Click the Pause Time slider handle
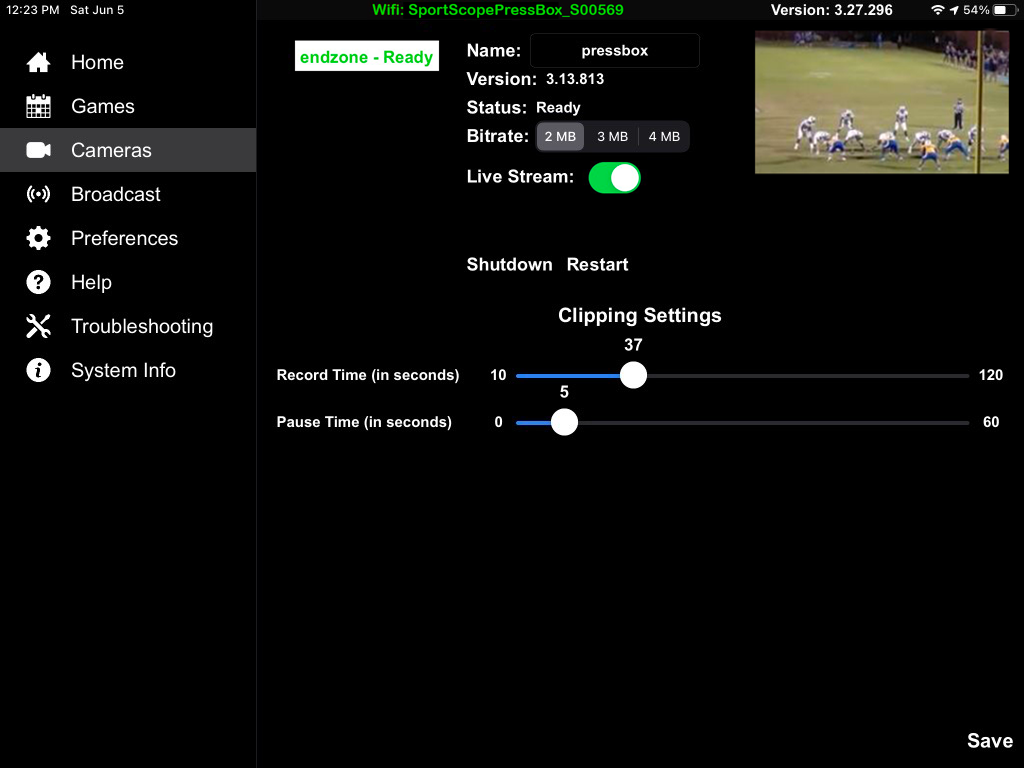Screen dimensions: 1024x768 pyautogui.click(x=564, y=422)
